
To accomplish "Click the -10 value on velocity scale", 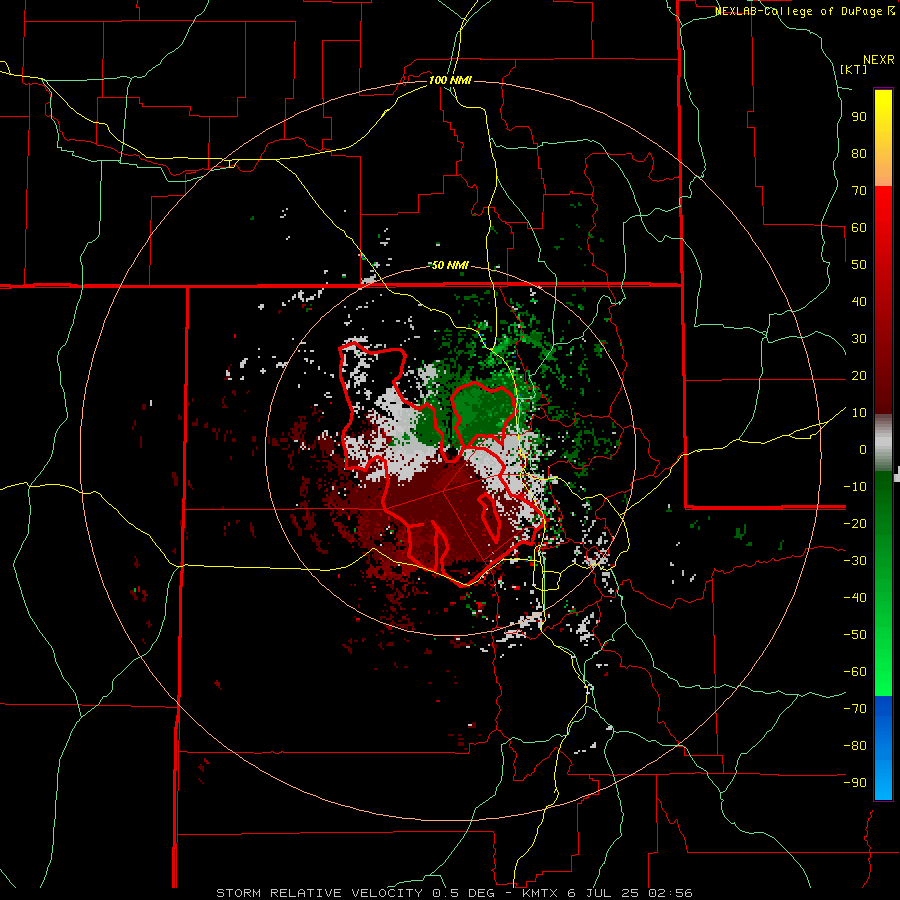I will (x=855, y=487).
